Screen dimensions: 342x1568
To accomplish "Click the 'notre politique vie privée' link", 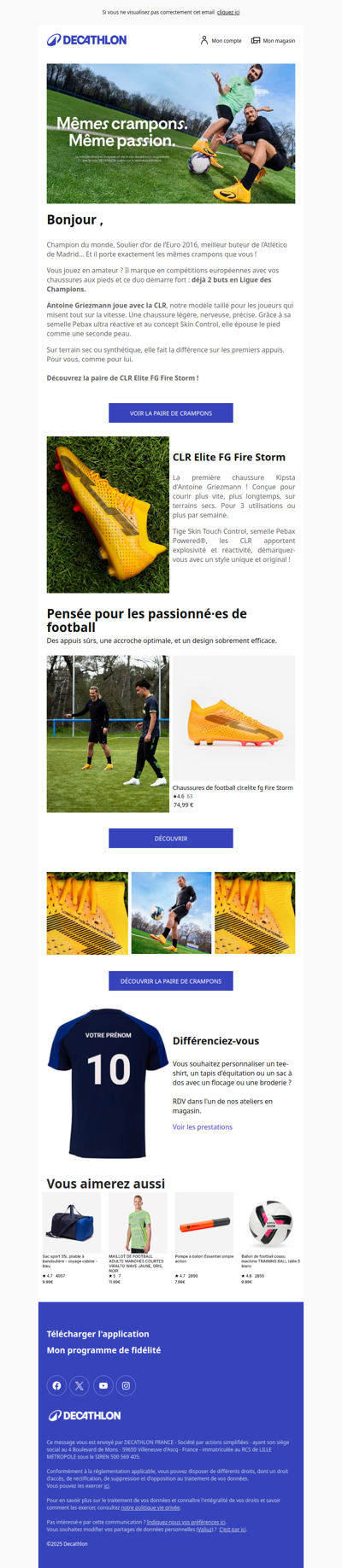I will coord(150,1507).
